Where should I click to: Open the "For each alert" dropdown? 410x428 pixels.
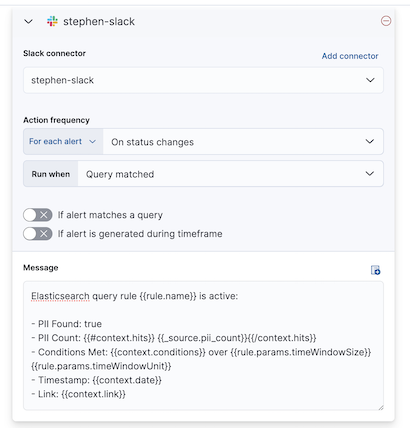click(63, 141)
